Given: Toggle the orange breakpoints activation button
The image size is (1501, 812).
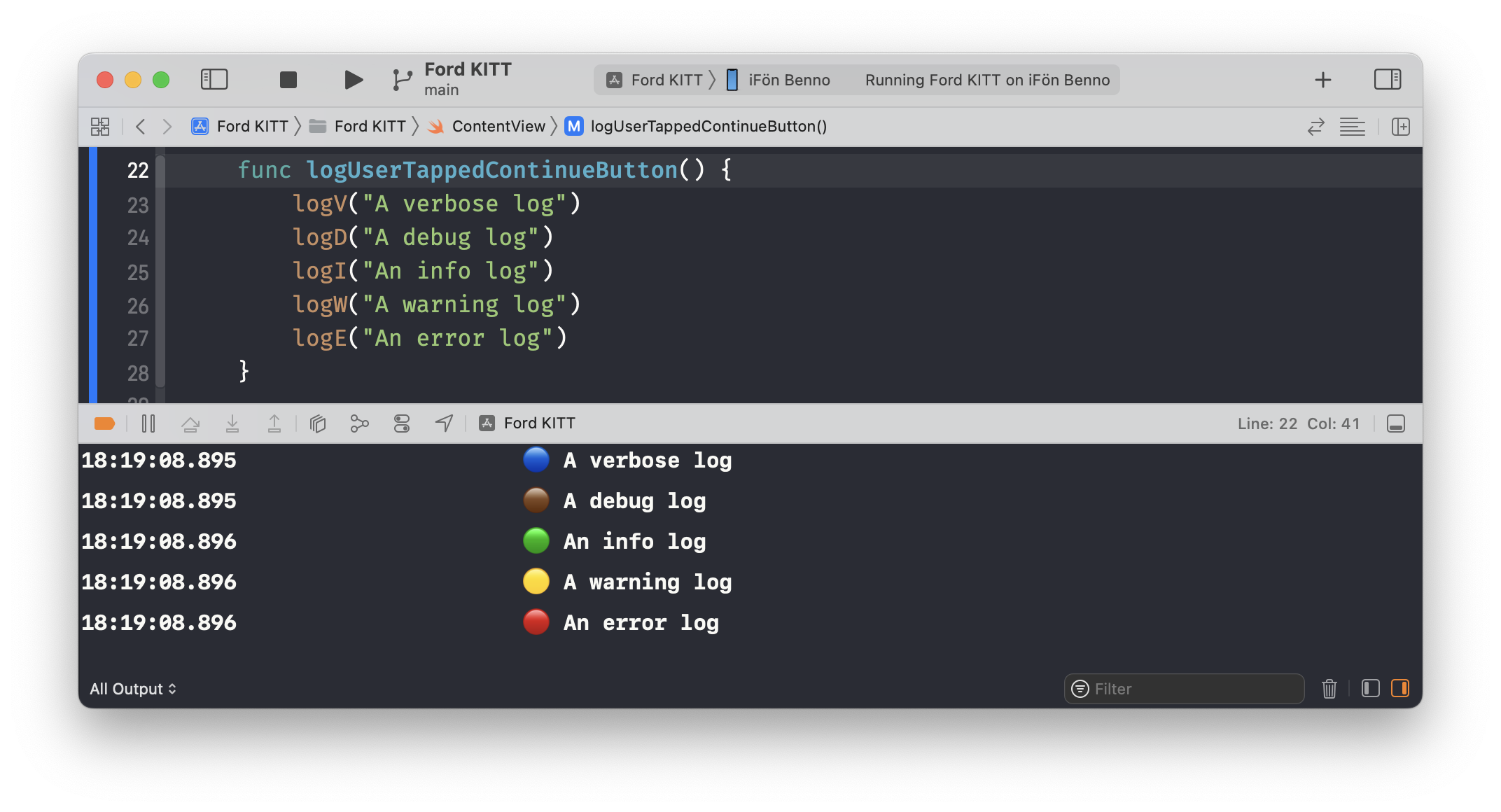Looking at the screenshot, I should pos(104,423).
